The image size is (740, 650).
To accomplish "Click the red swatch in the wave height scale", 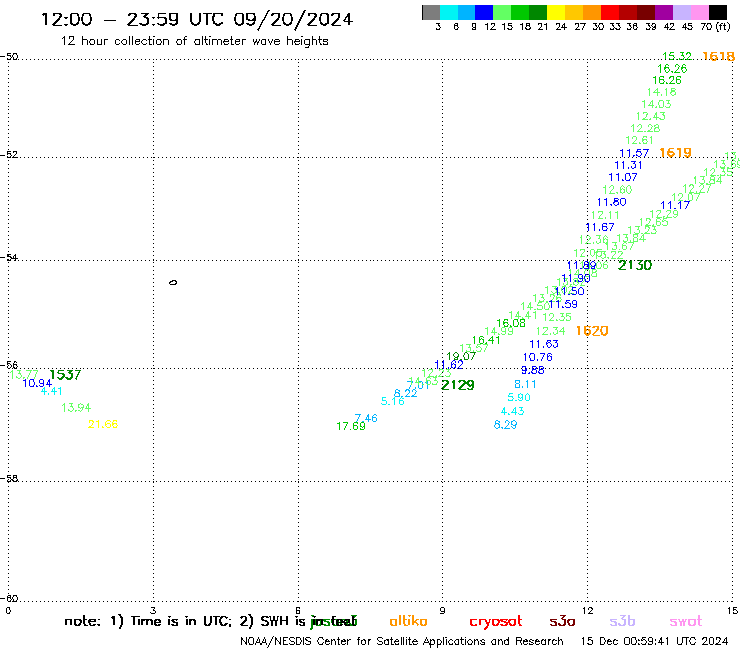I will (610, 12).
